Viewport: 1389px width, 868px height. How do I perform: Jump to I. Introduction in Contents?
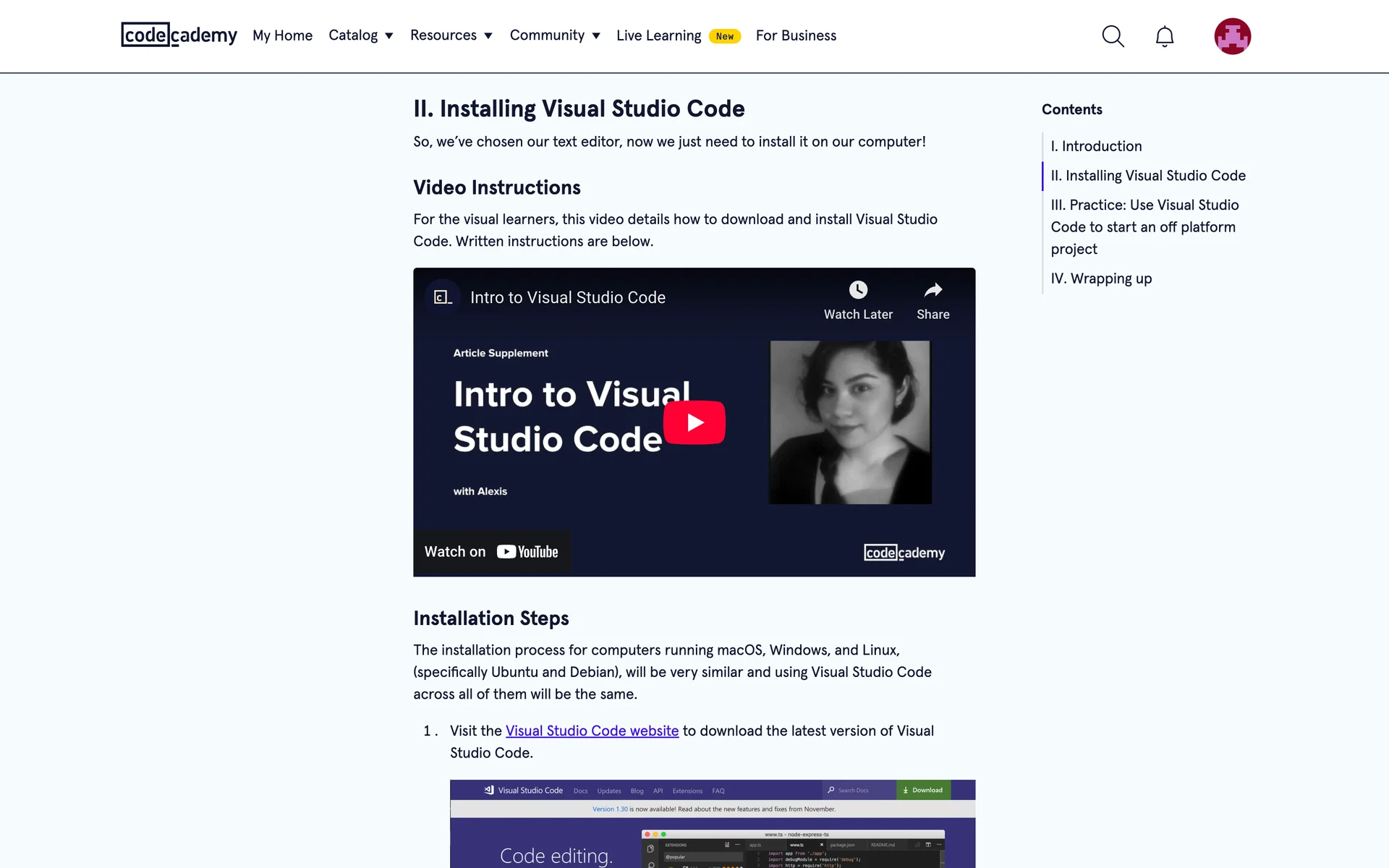pos(1096,146)
